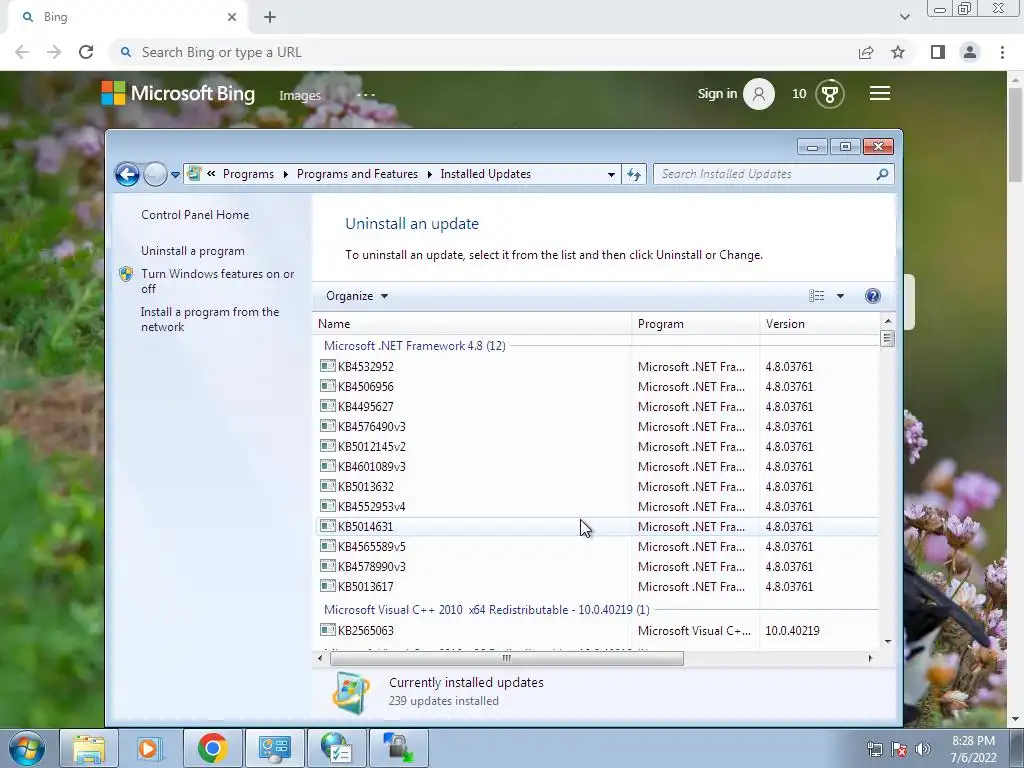Click the Chrome reload page button

pyautogui.click(x=86, y=52)
